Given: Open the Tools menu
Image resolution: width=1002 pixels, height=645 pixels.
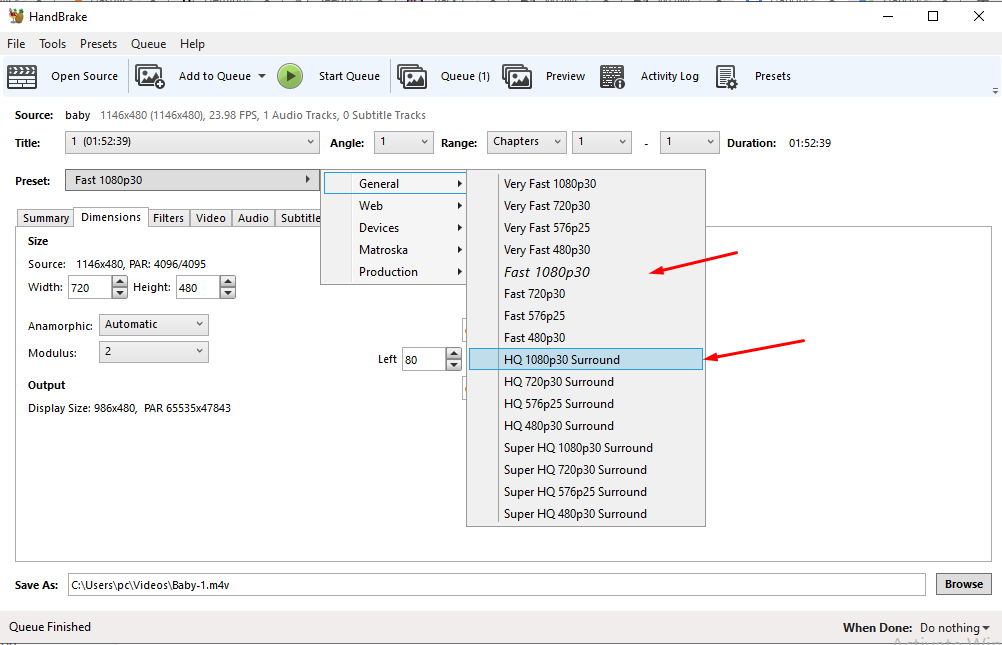Looking at the screenshot, I should click(52, 44).
